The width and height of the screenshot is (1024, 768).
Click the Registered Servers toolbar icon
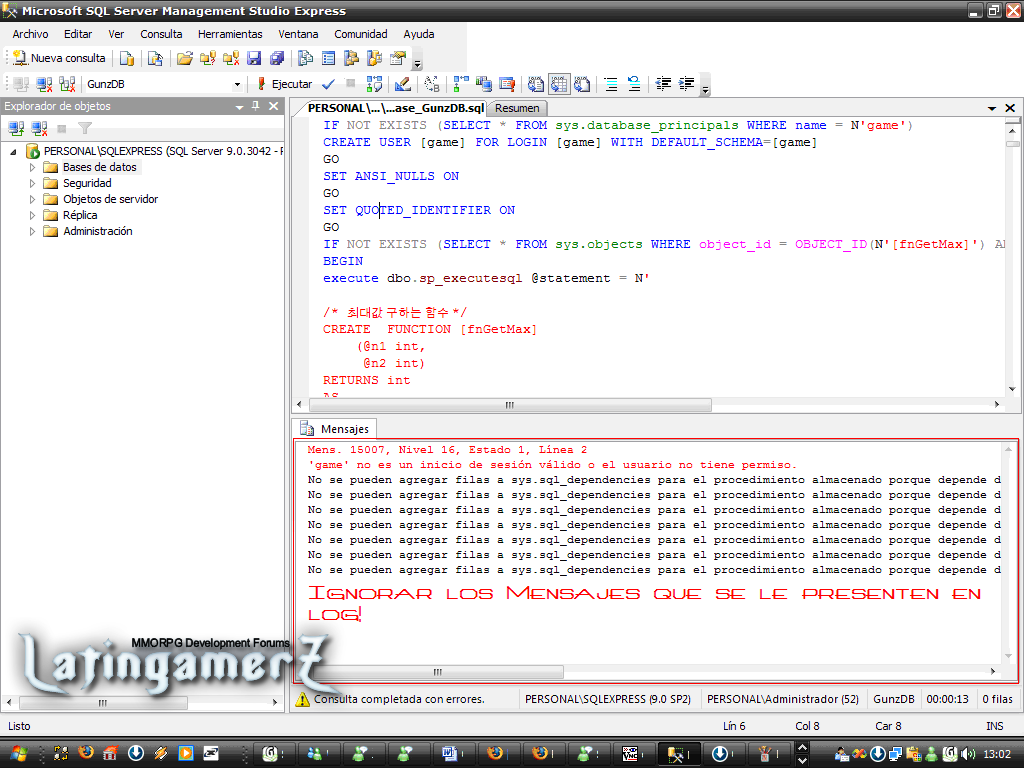pos(306,58)
